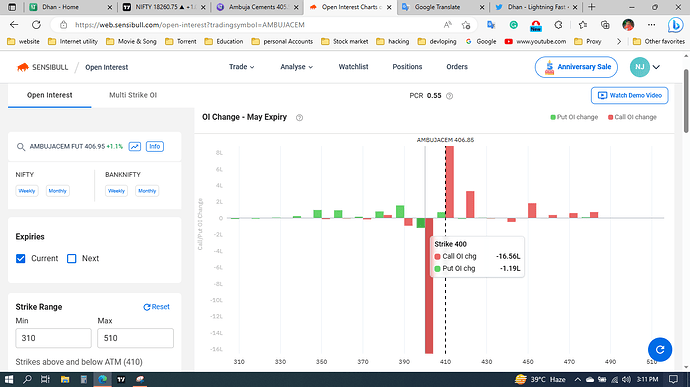
Task: Select BANKNIFTY Monthly button
Action: pos(147,191)
